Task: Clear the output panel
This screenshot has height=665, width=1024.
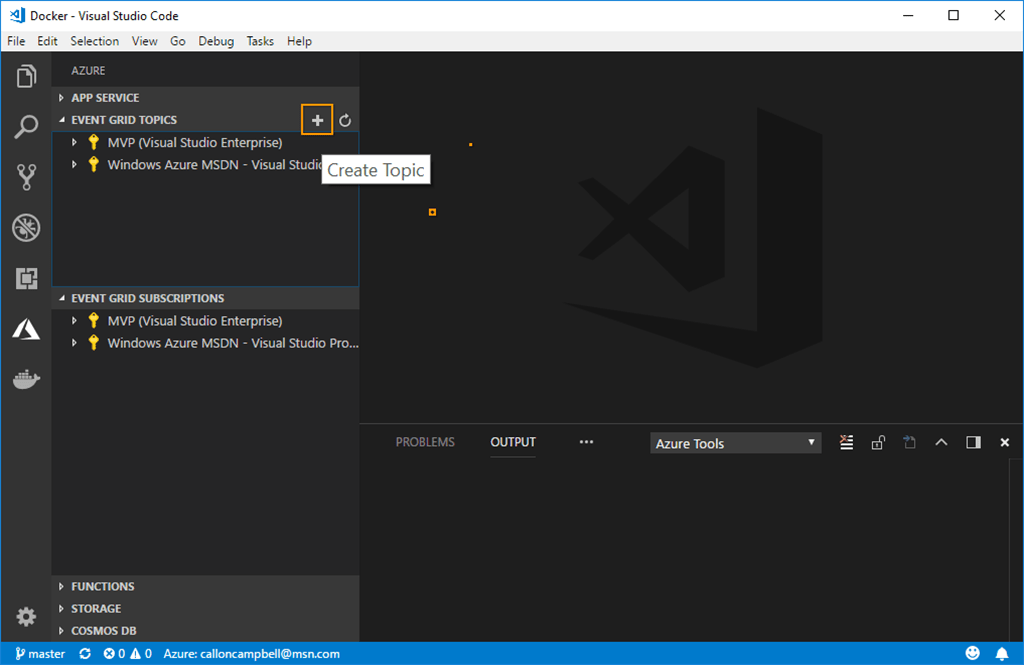Action: (x=847, y=443)
